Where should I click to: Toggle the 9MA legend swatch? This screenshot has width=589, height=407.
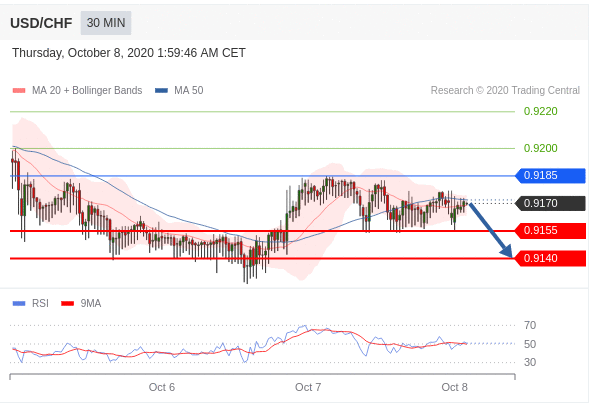click(x=68, y=303)
